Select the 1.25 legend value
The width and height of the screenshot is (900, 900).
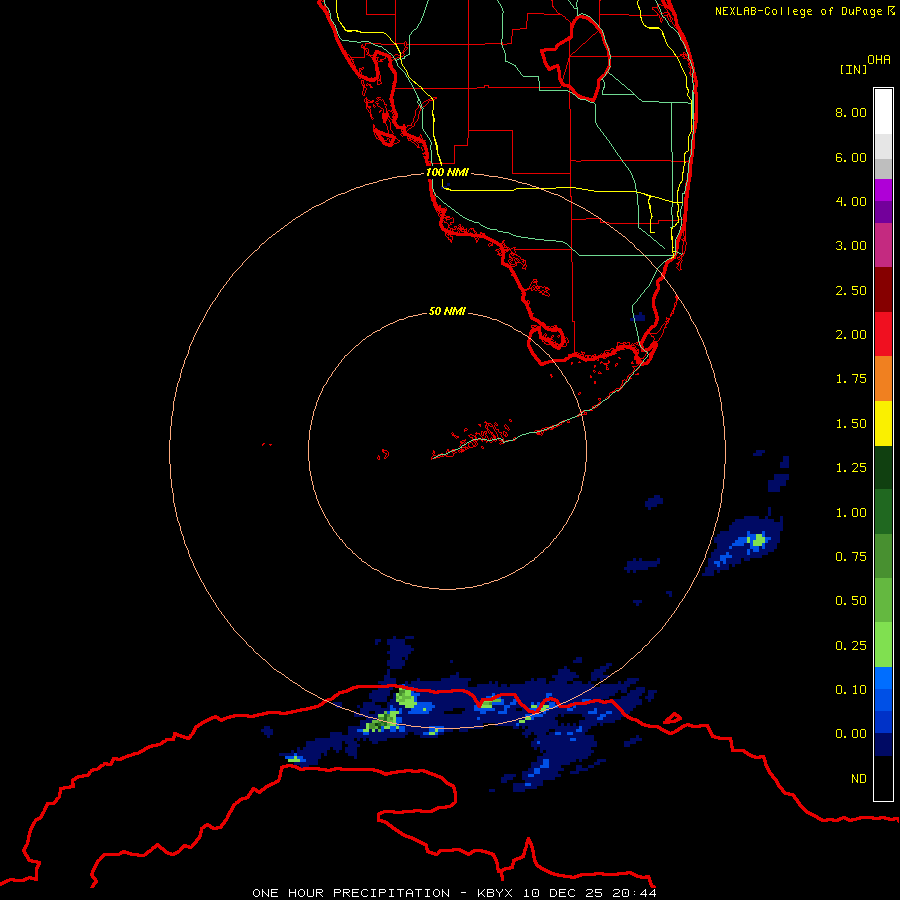coord(851,468)
